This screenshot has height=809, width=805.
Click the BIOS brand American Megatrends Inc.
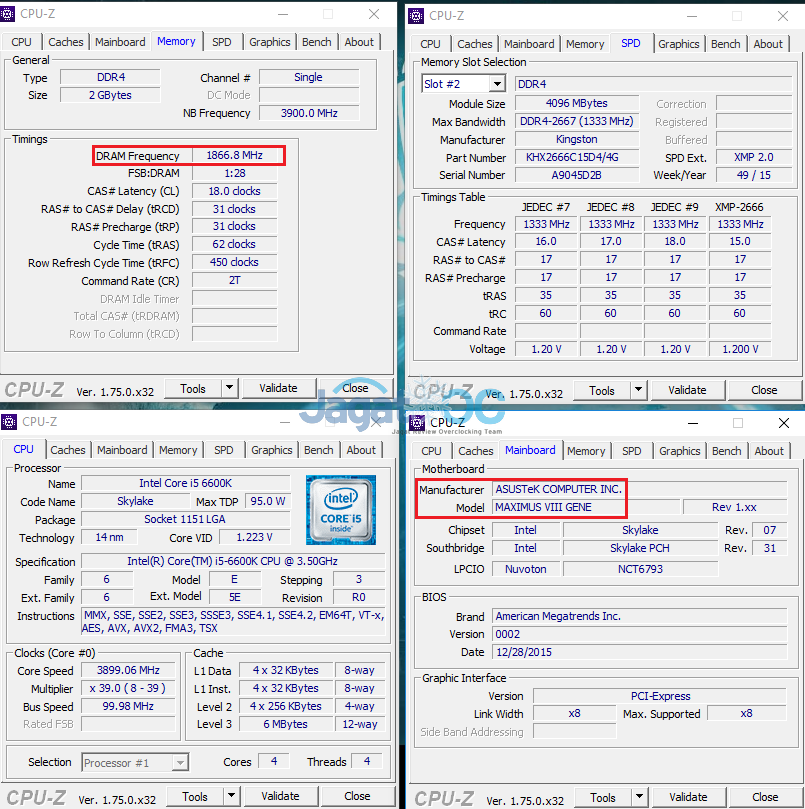(x=640, y=616)
